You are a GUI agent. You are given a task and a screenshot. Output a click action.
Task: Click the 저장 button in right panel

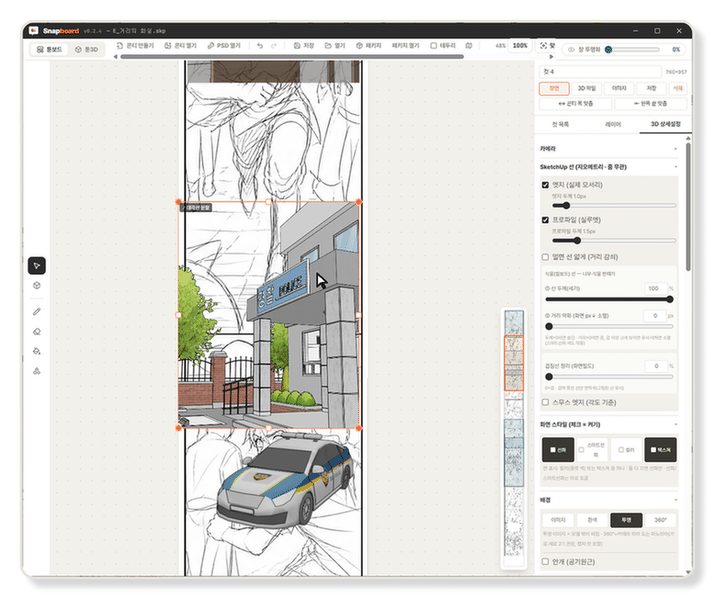[651, 88]
